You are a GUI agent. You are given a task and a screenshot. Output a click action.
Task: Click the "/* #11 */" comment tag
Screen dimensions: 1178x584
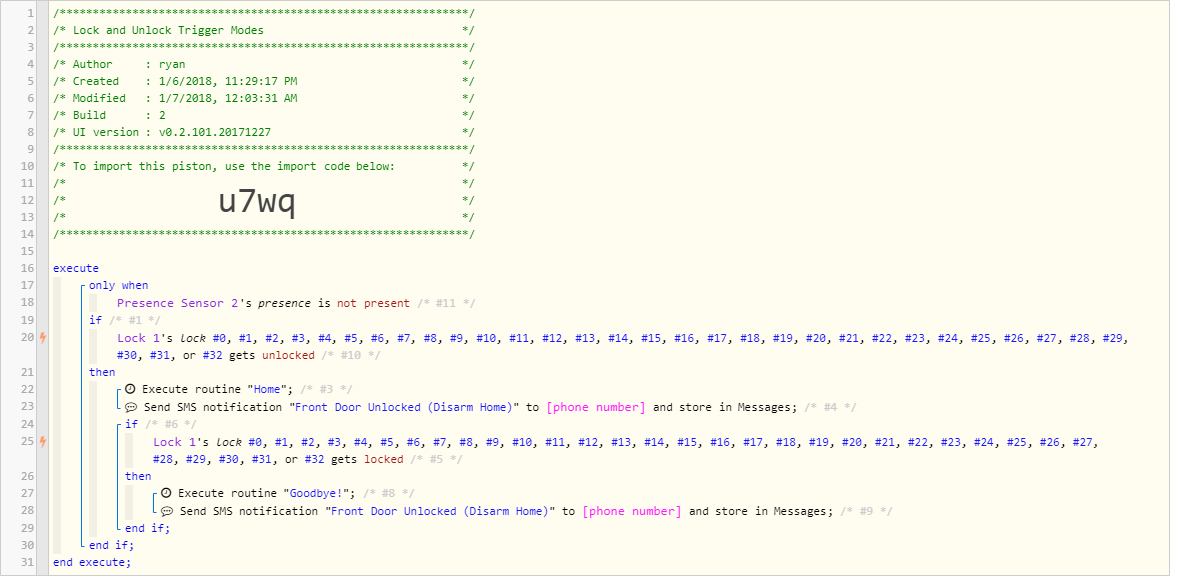(446, 303)
